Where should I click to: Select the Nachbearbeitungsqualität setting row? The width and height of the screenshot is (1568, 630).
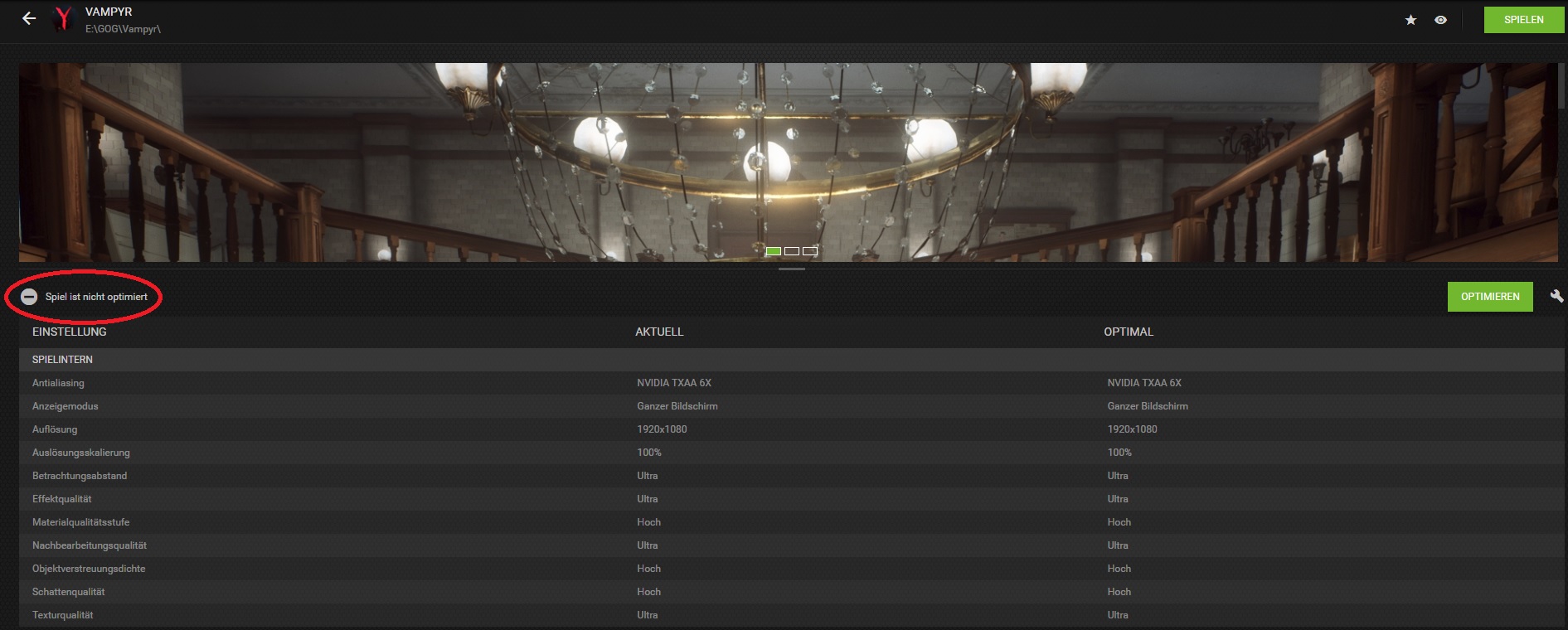pos(791,545)
